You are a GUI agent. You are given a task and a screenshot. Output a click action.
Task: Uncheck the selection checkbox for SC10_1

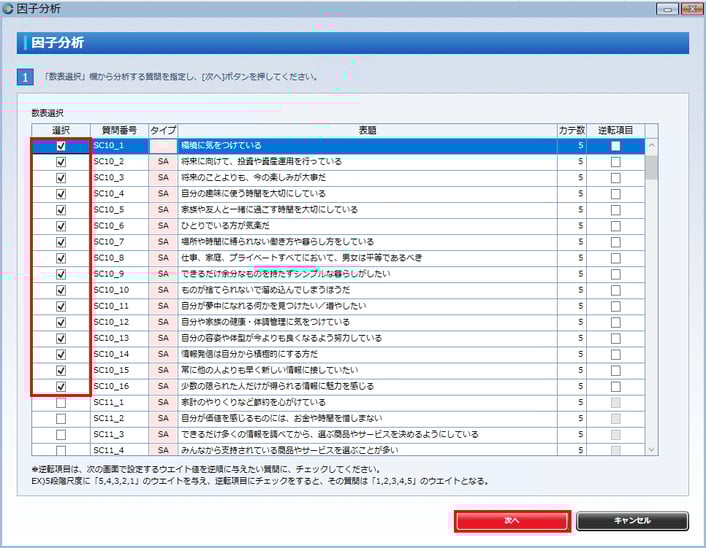(x=61, y=146)
